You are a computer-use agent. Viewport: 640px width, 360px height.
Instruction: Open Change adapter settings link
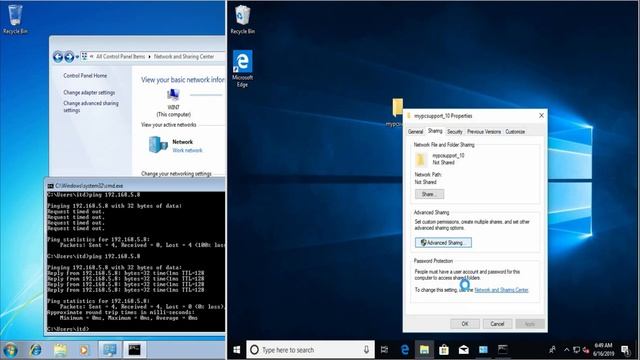pyautogui.click(x=89, y=93)
